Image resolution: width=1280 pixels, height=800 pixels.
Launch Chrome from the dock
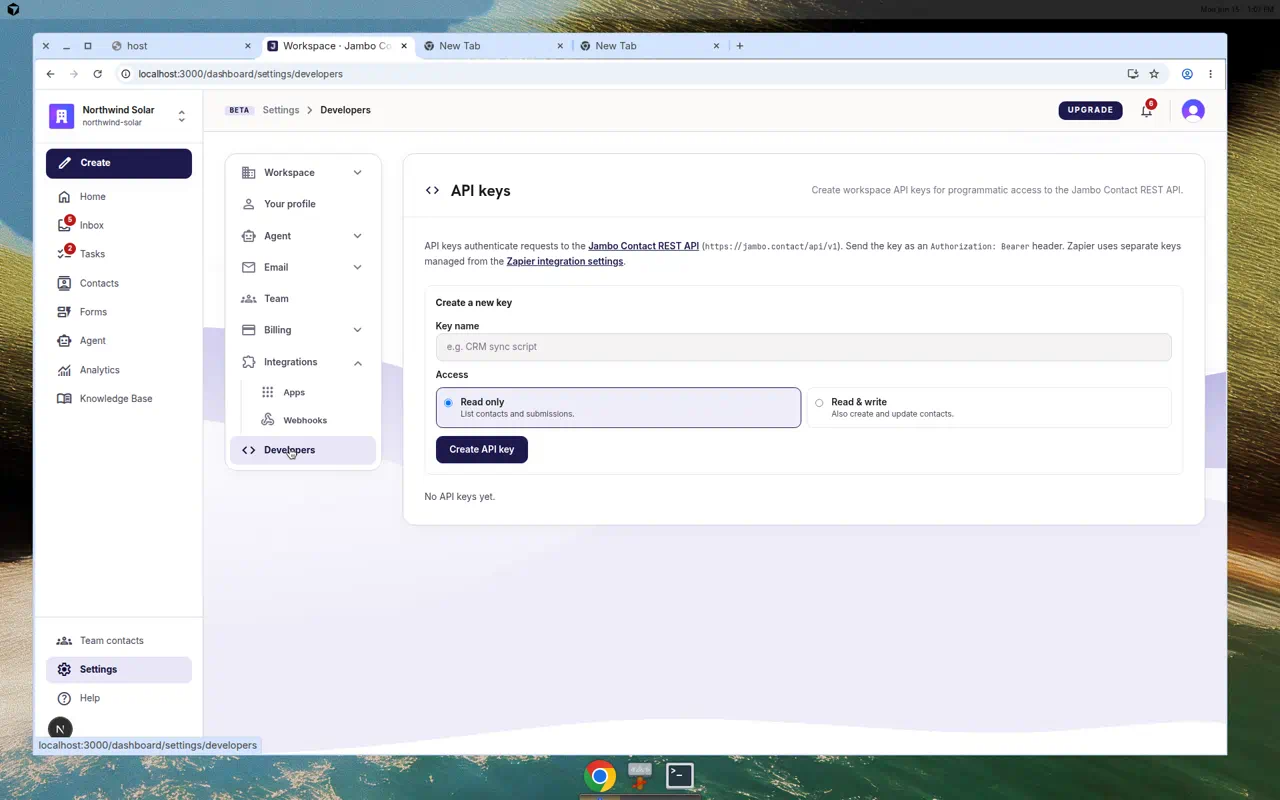600,776
